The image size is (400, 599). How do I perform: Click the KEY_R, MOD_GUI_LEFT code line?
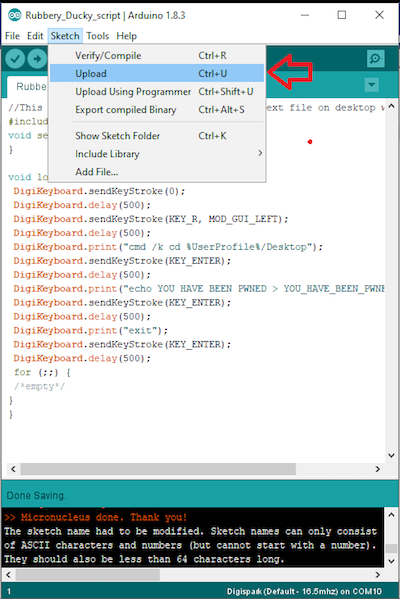point(151,219)
